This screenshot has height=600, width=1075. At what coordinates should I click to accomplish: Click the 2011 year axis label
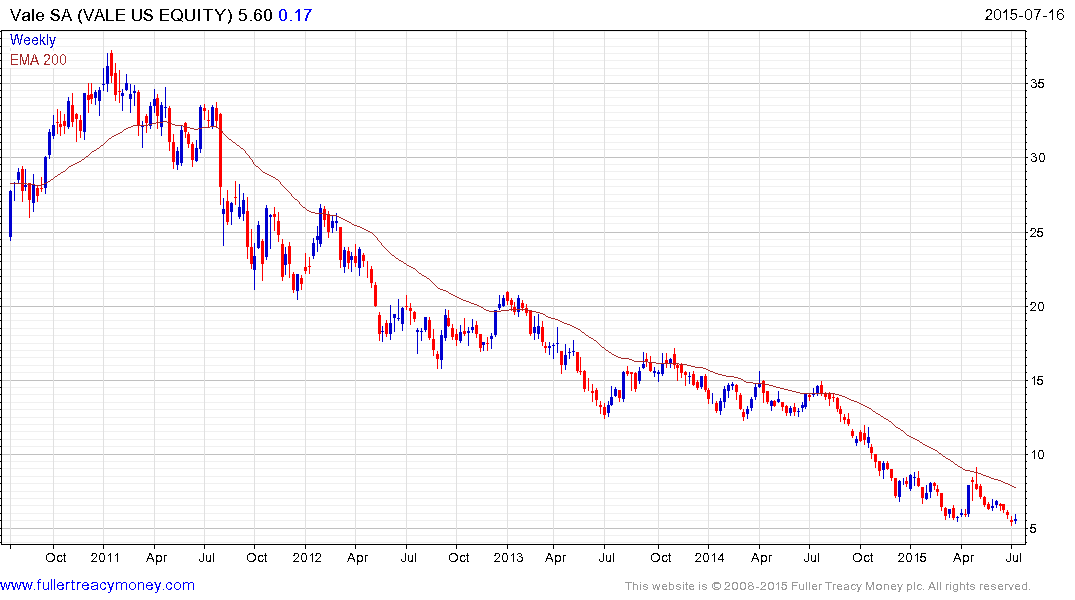click(x=105, y=557)
